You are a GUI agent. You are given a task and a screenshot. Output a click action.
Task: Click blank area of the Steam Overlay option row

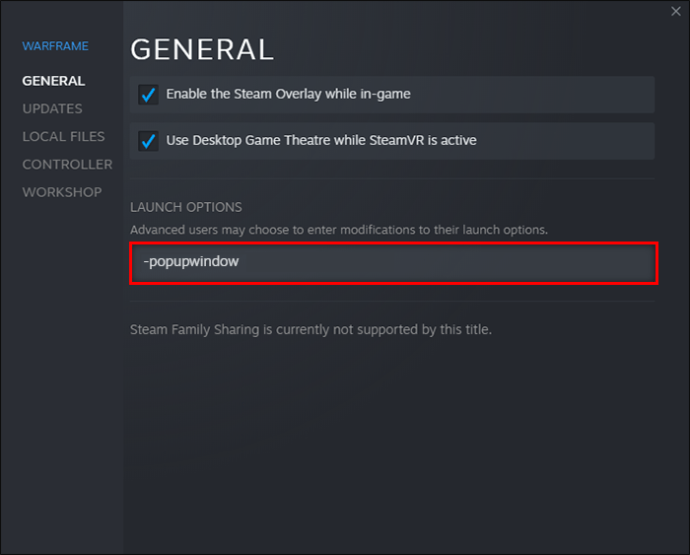540,94
